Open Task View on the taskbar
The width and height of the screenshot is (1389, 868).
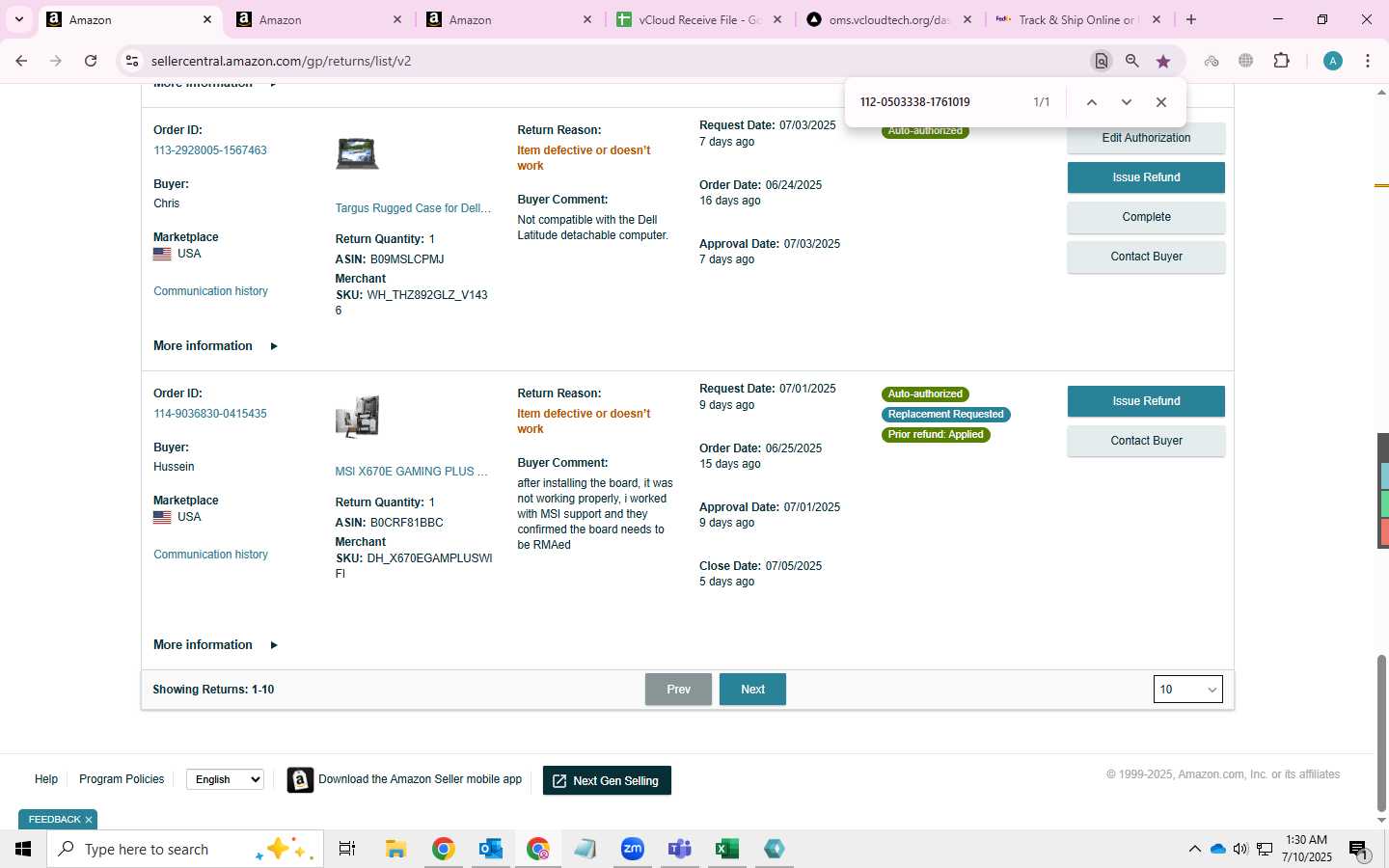[x=347, y=849]
